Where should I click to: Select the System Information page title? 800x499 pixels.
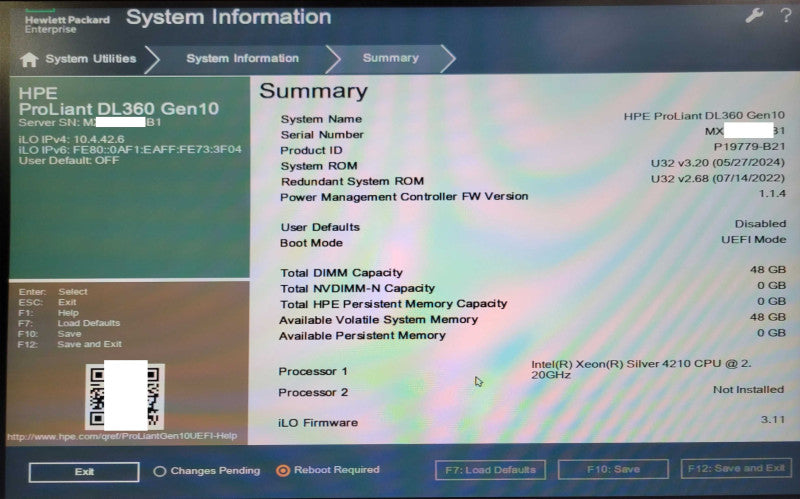(229, 17)
